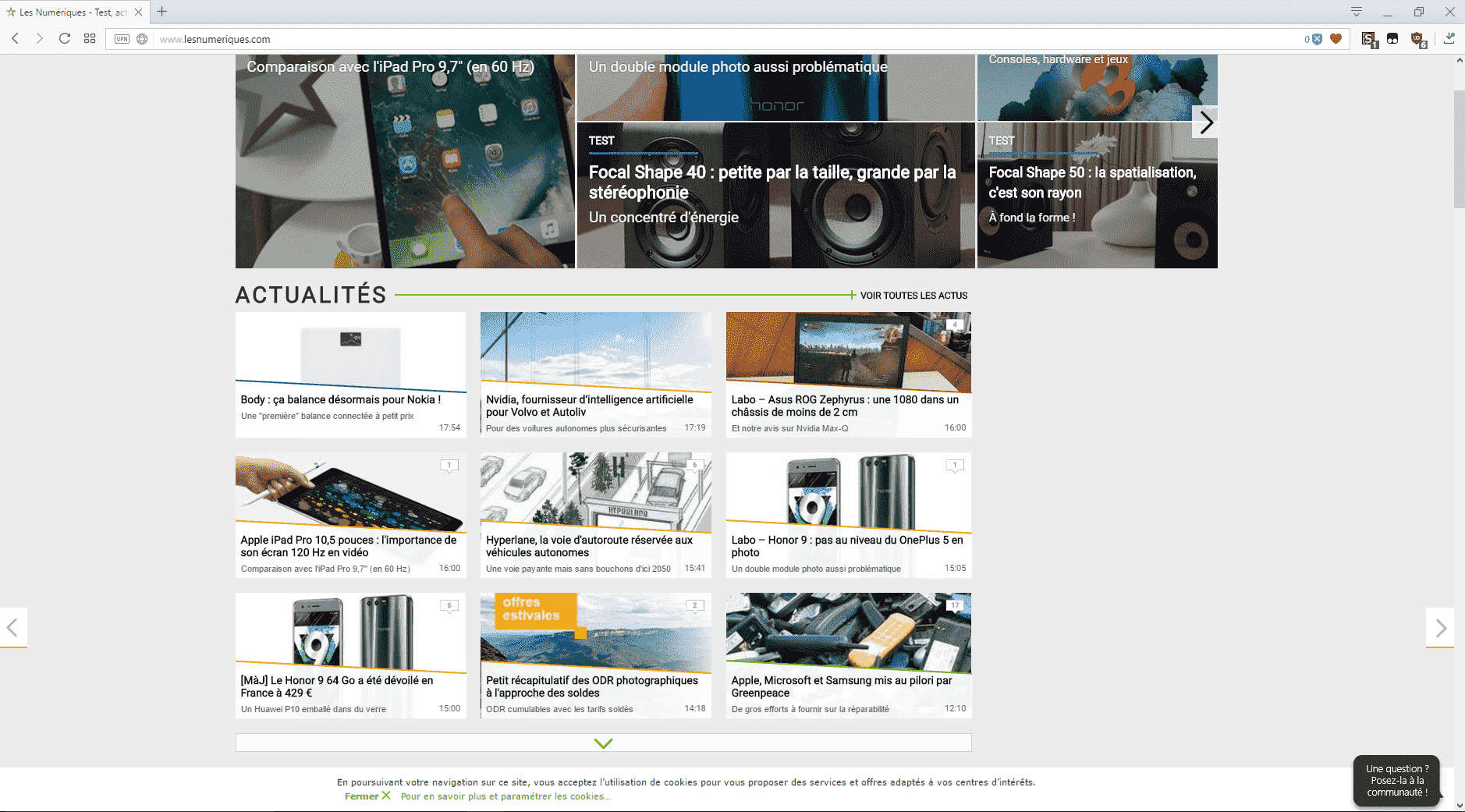The width and height of the screenshot is (1465, 812).
Task: Click comment bubble on ODR photographiques card
Action: [695, 606]
